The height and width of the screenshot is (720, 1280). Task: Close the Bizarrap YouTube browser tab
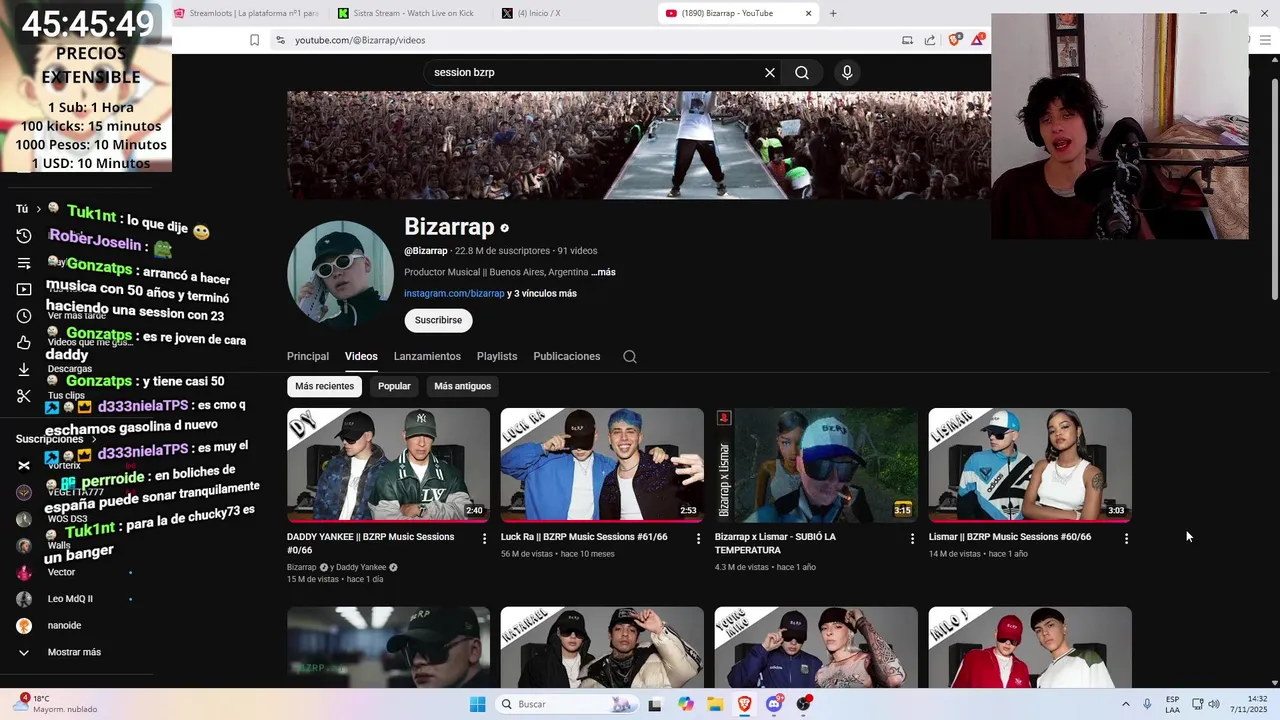click(x=809, y=13)
